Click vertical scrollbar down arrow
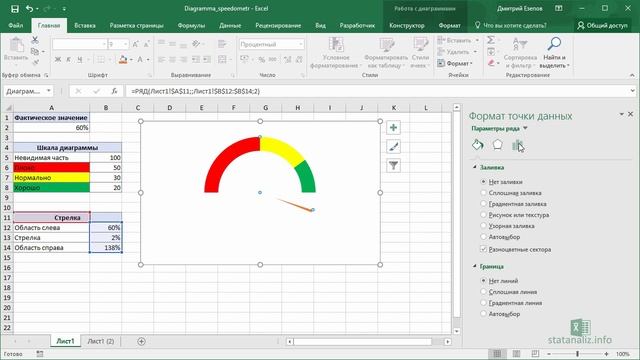The height and width of the screenshot is (360, 640). [x=457, y=331]
